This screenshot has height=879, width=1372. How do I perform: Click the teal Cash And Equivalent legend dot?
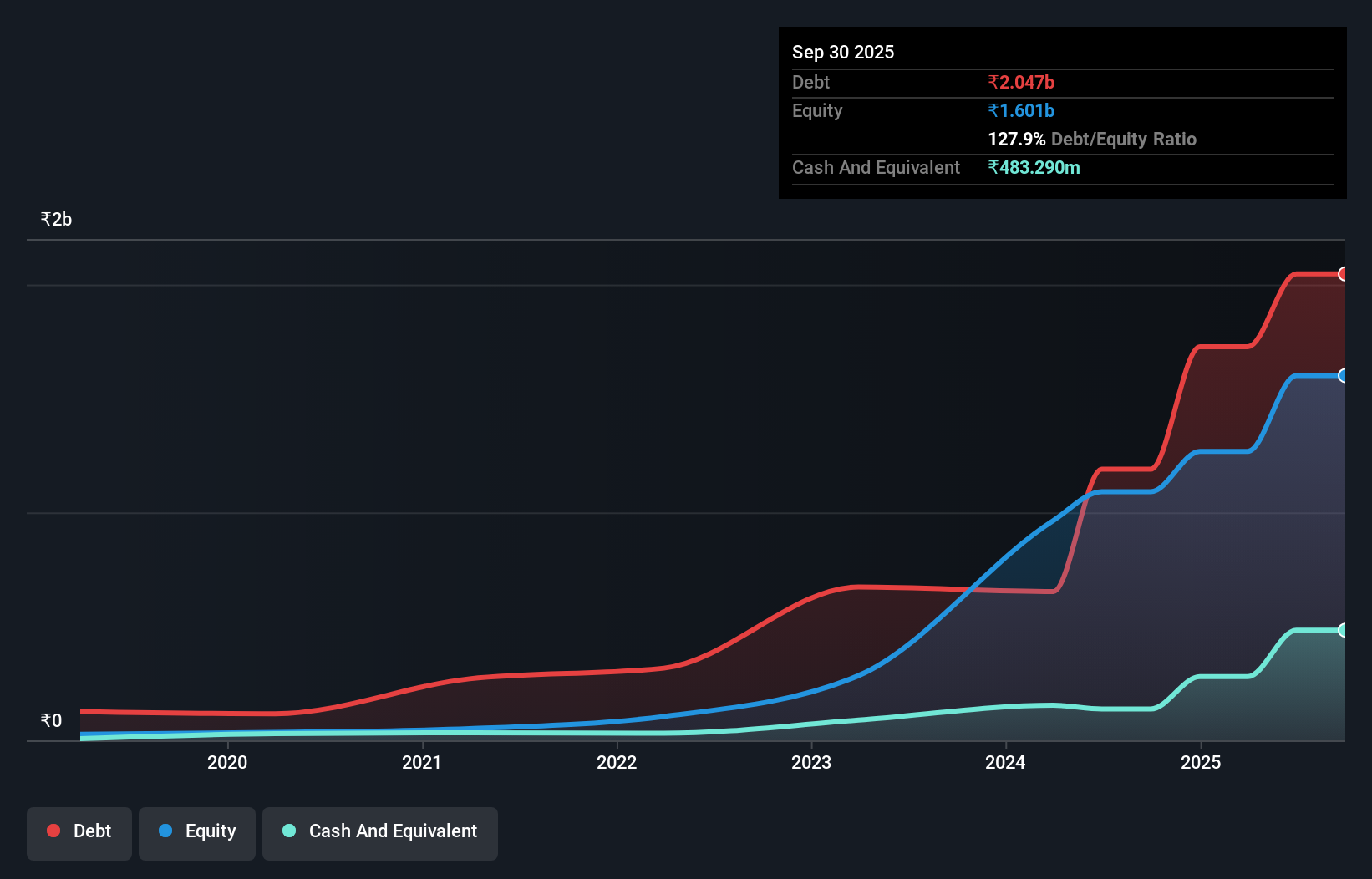tap(288, 831)
